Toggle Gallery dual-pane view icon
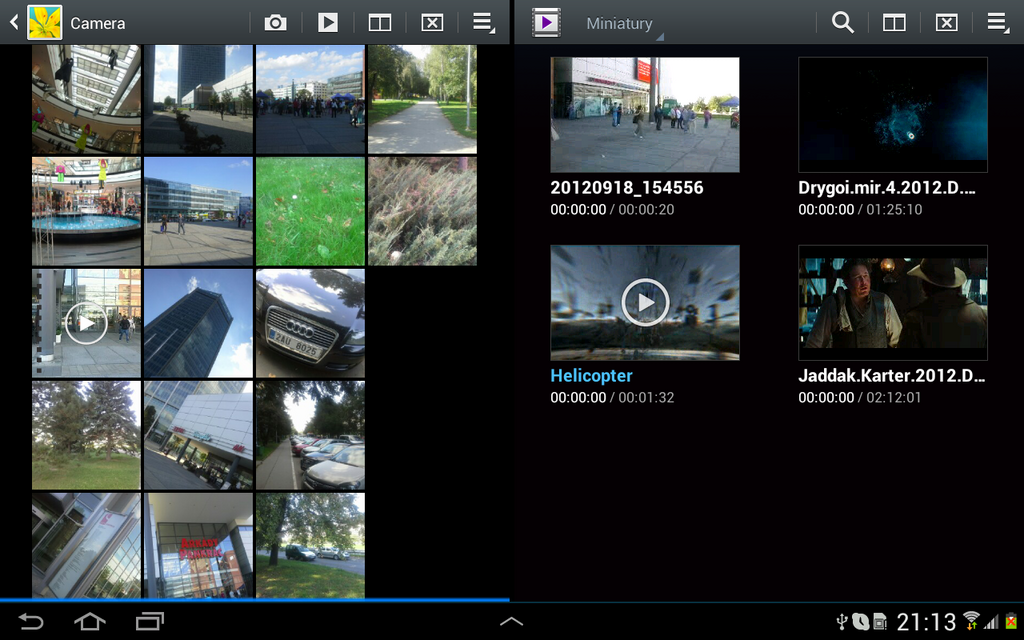Viewport: 1024px width, 640px height. [x=380, y=21]
